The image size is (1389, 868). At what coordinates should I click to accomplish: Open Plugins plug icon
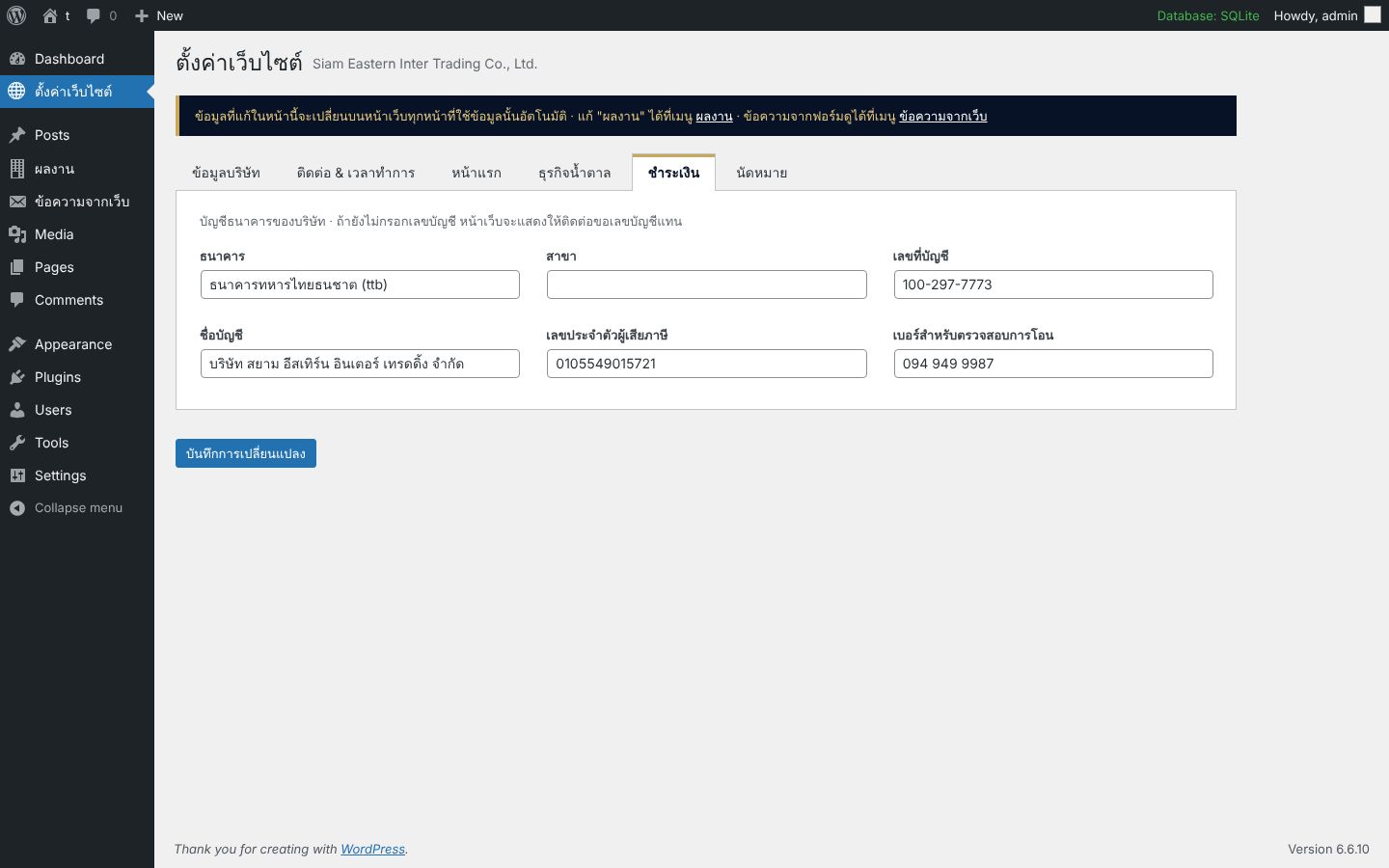pos(16,377)
